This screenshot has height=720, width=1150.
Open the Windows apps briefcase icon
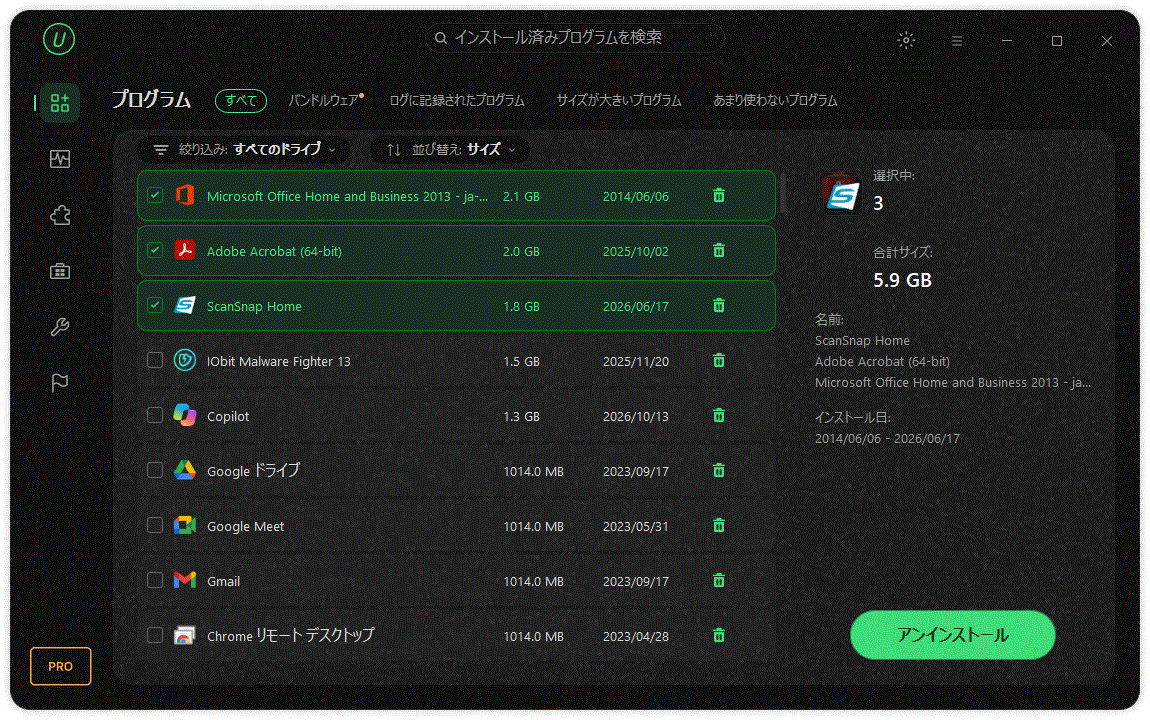59,271
